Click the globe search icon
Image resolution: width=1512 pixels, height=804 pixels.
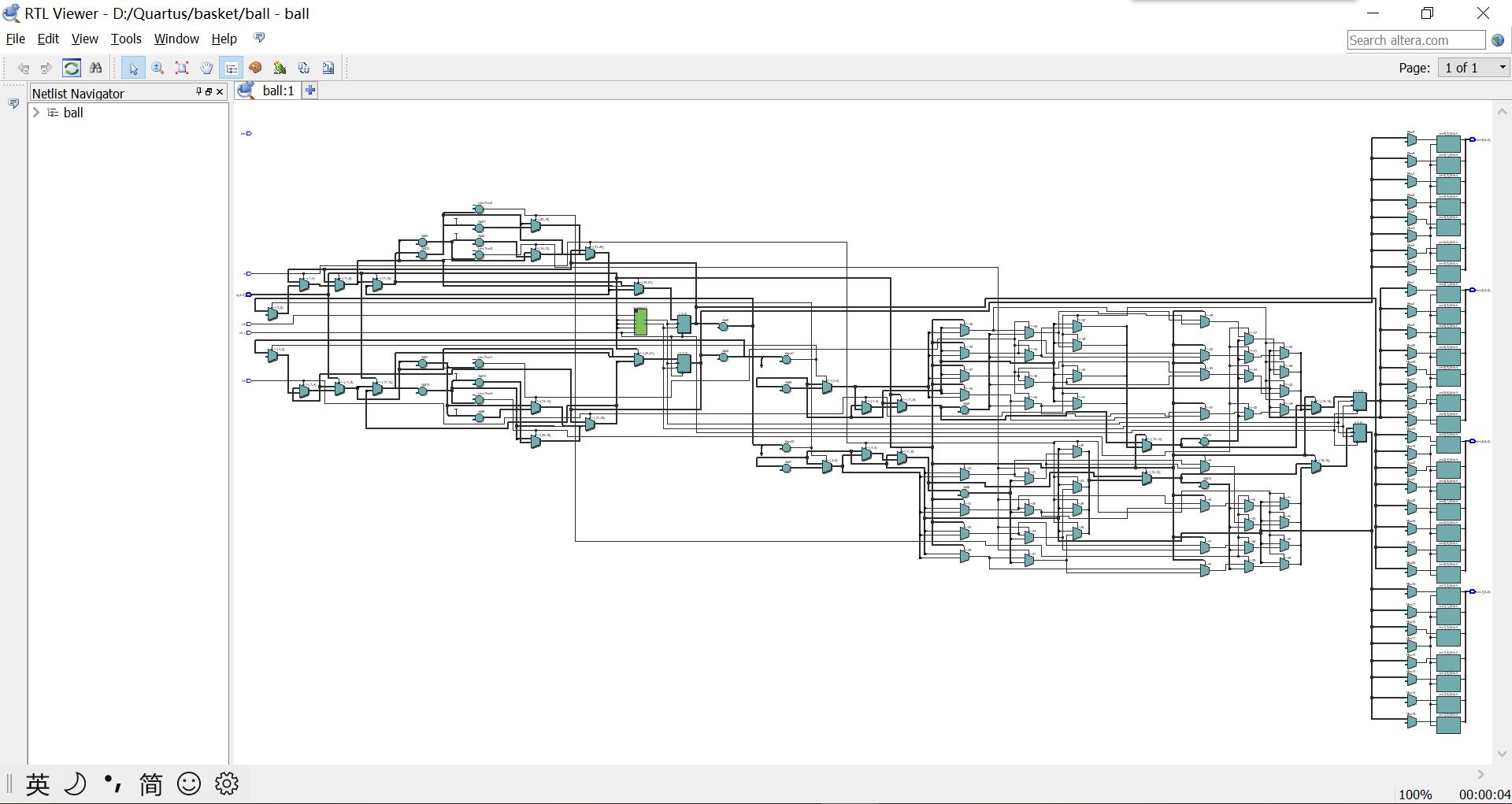point(1498,40)
